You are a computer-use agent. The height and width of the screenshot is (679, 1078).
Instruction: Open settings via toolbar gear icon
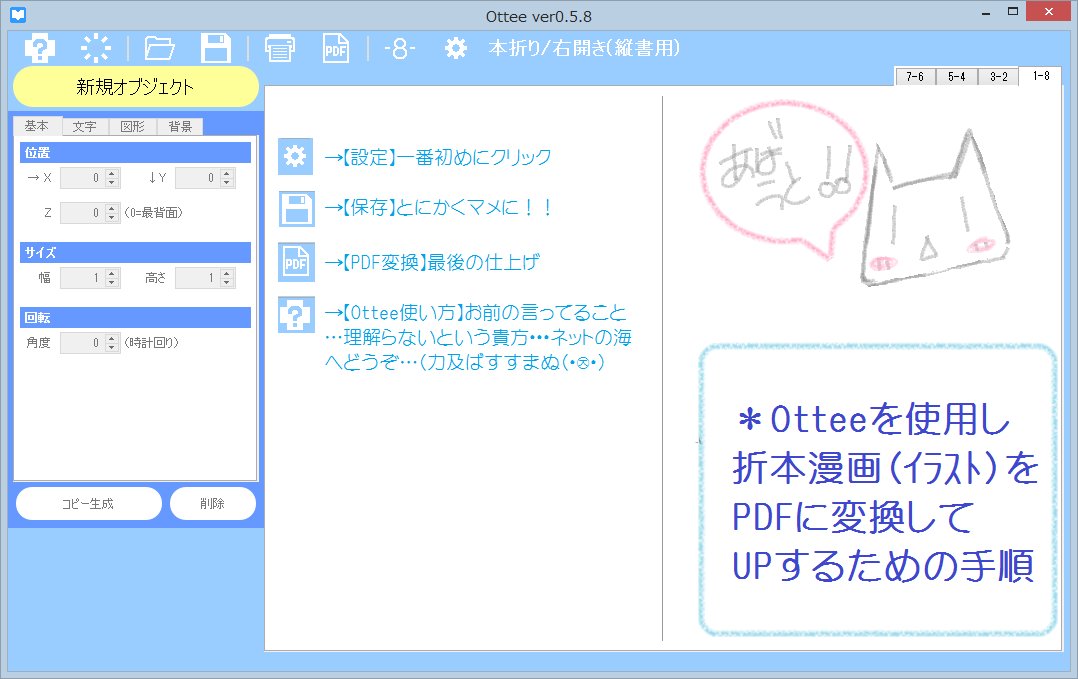(455, 48)
